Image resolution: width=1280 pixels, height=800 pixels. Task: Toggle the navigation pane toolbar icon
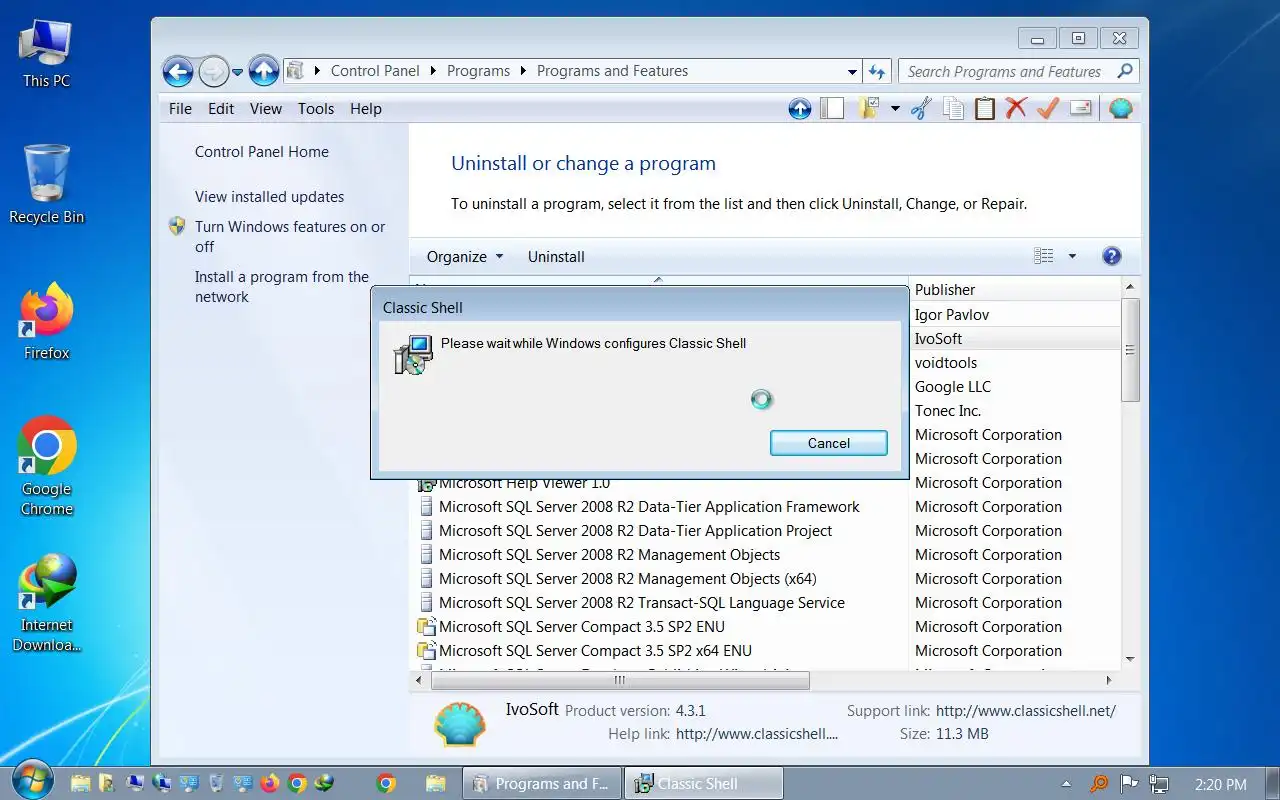[832, 109]
